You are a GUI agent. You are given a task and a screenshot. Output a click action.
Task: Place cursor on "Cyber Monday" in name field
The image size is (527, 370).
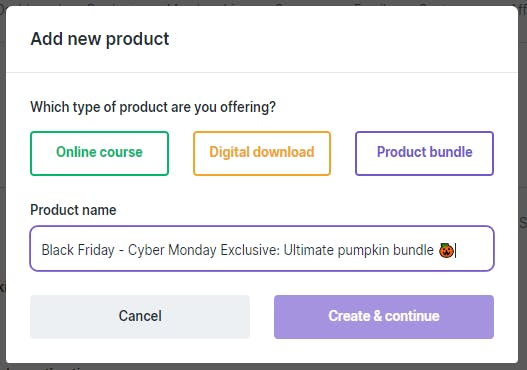pyautogui.click(x=172, y=250)
